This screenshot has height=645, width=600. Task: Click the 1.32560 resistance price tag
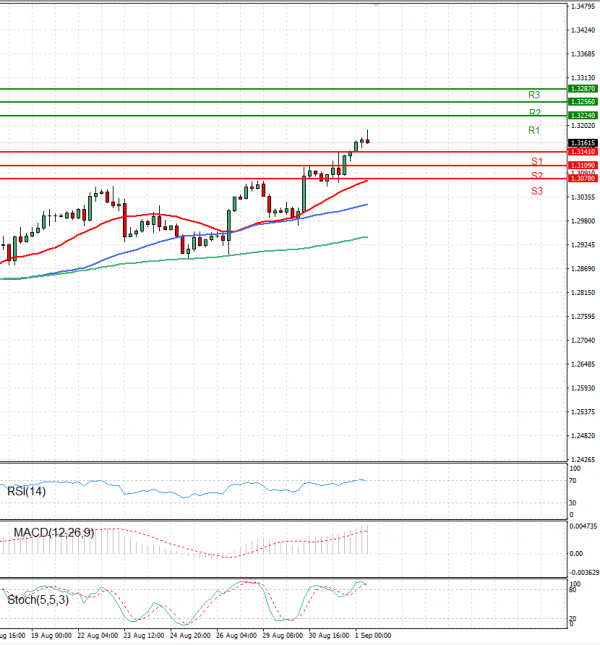pyautogui.click(x=581, y=102)
